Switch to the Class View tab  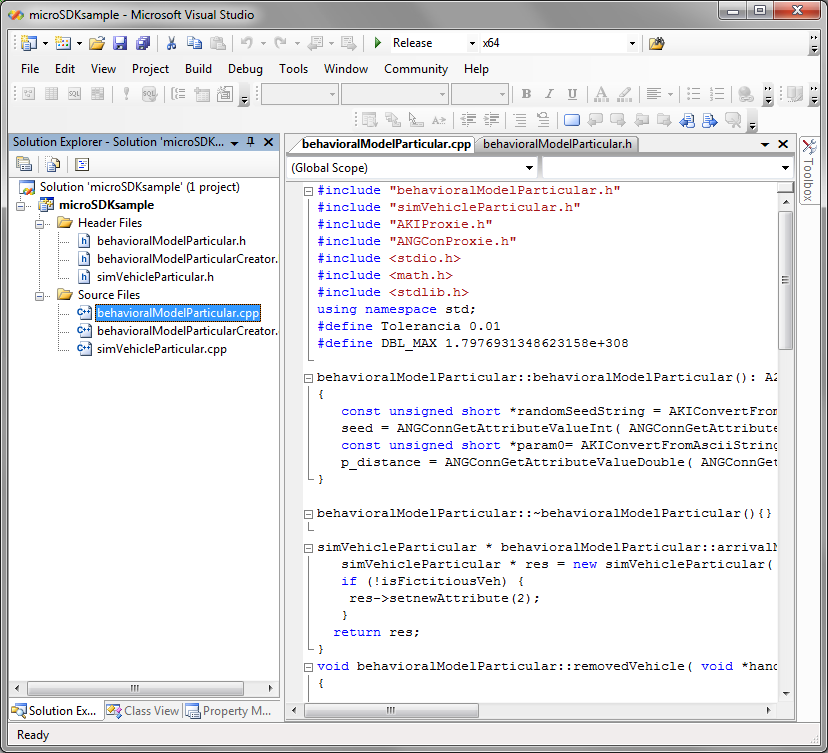click(x=143, y=711)
